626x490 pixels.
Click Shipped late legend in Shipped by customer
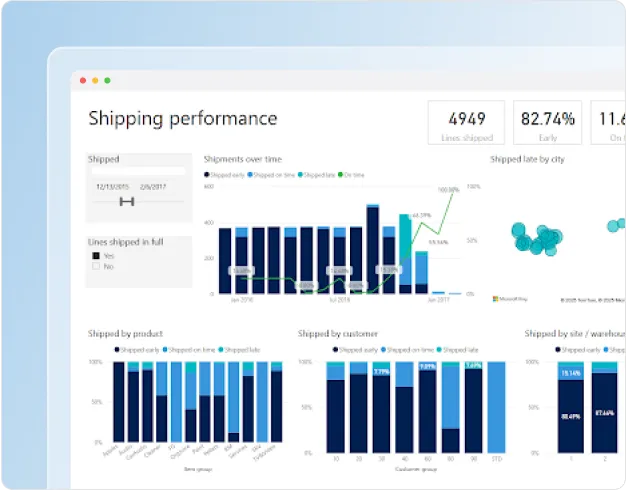[x=458, y=350]
